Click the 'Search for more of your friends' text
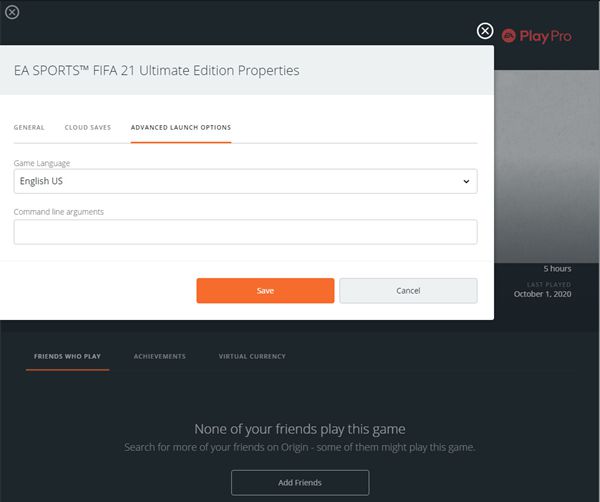The height and width of the screenshot is (502, 600). 300,447
